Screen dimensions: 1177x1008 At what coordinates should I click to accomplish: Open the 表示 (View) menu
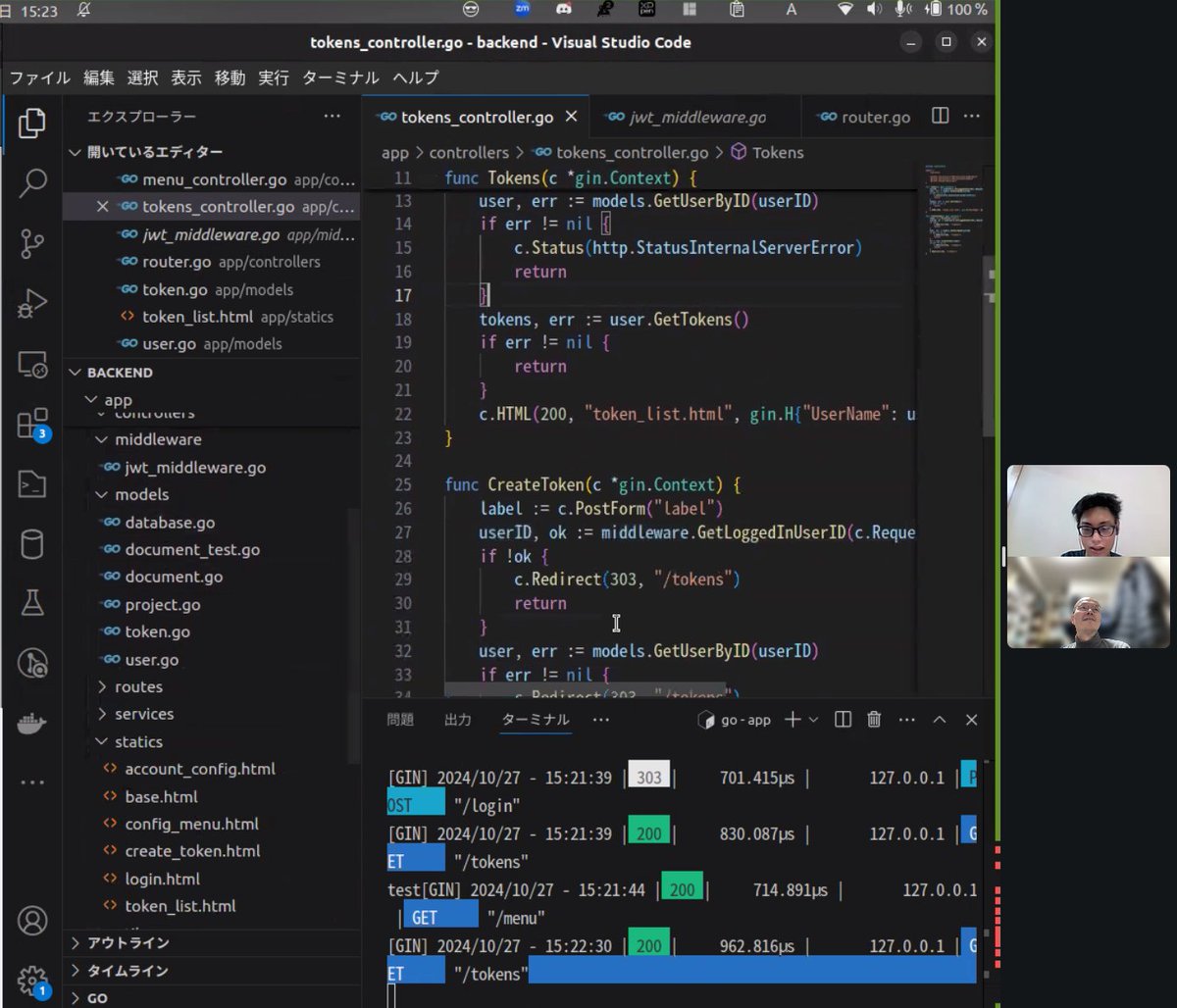tap(186, 77)
